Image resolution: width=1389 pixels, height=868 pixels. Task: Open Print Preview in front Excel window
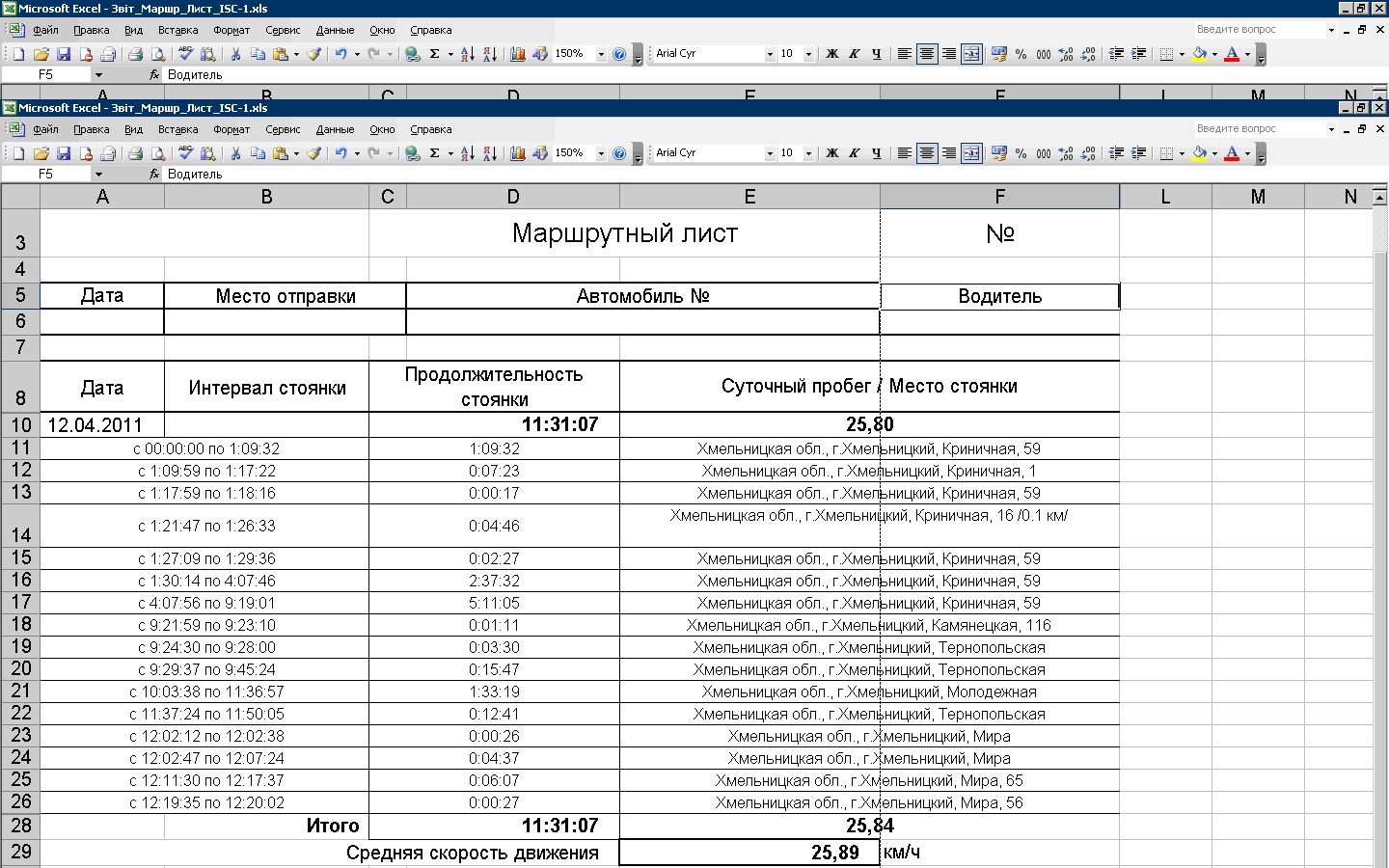pos(158,153)
